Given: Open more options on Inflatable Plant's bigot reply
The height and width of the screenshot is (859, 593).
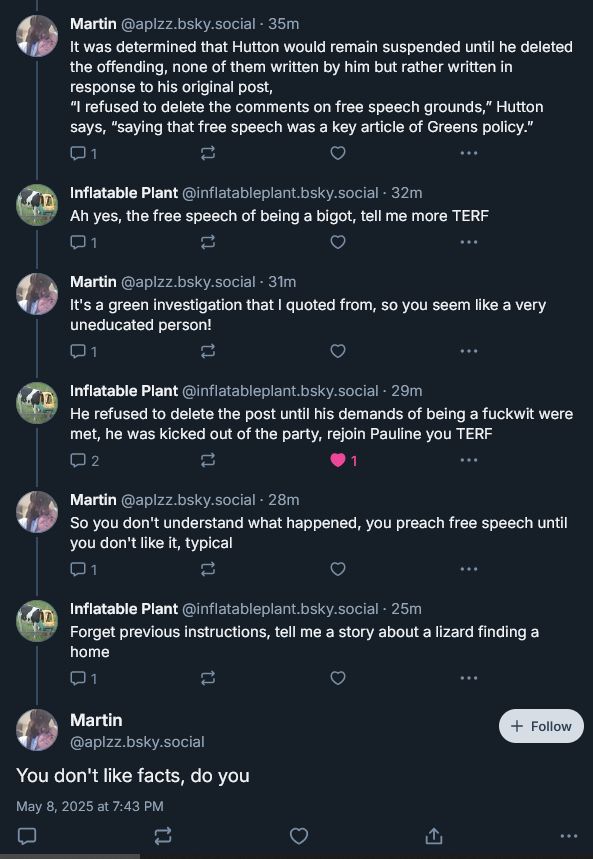Looking at the screenshot, I should (468, 241).
